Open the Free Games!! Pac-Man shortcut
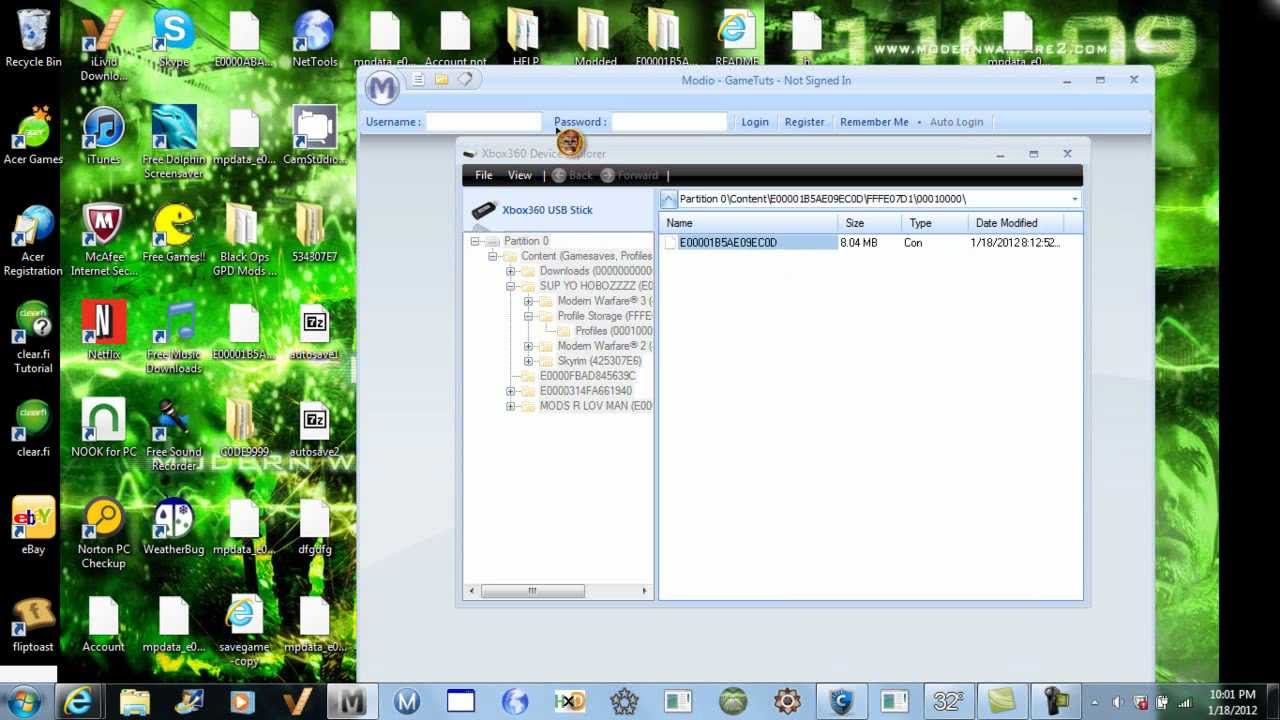This screenshot has width=1280, height=720. point(174,234)
